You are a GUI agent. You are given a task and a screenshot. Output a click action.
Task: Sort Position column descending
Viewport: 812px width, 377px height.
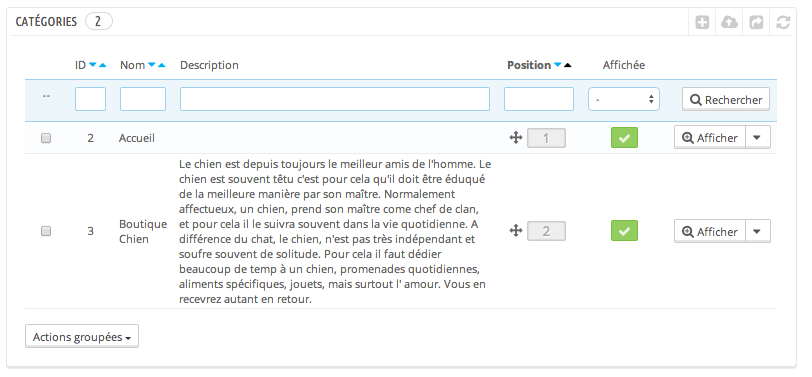click(x=558, y=65)
